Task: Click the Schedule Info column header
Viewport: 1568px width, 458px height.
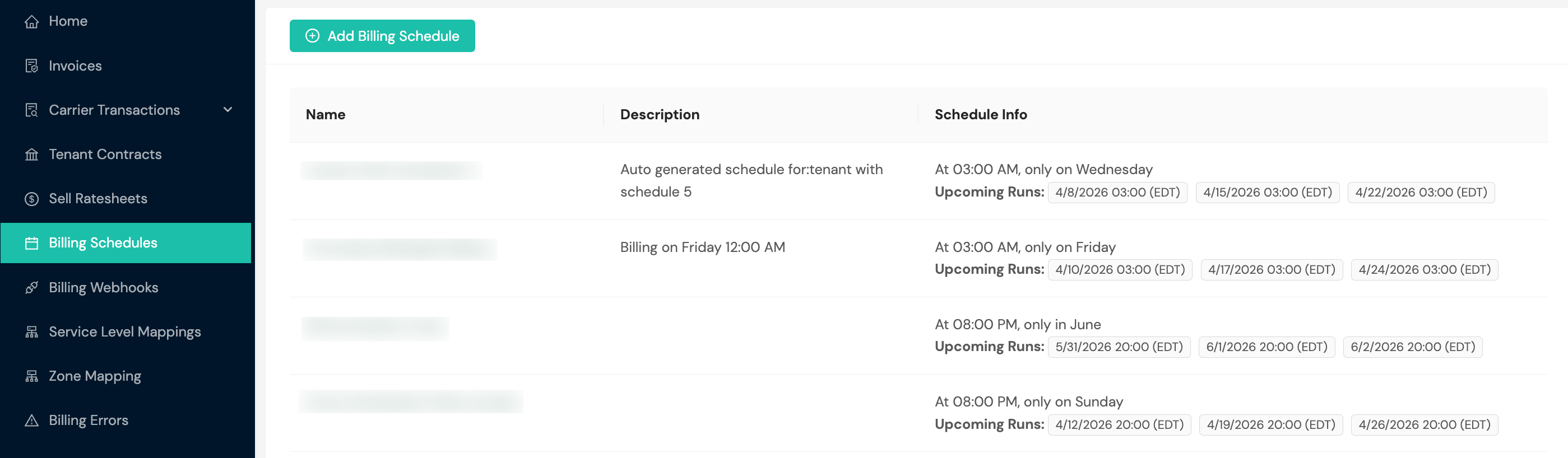Action: coord(980,115)
